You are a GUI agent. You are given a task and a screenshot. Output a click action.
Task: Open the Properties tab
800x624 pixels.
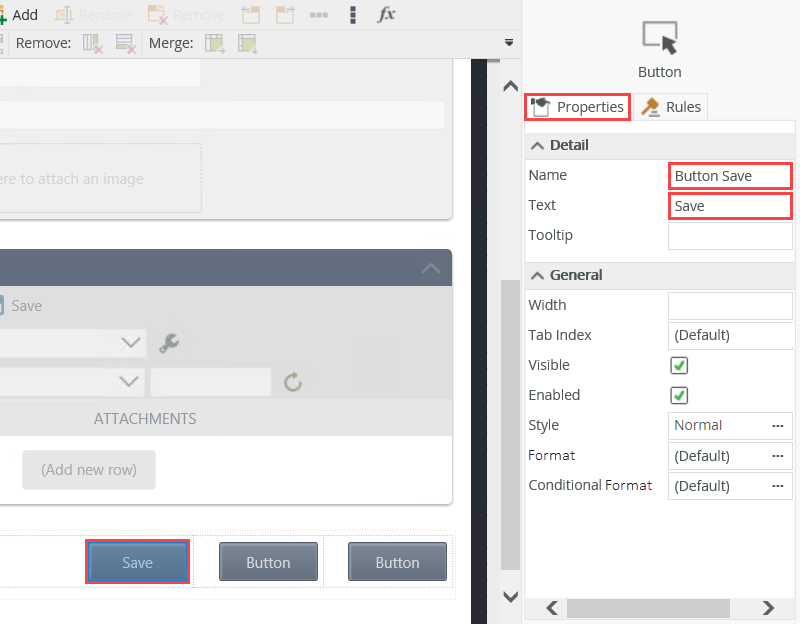click(577, 106)
